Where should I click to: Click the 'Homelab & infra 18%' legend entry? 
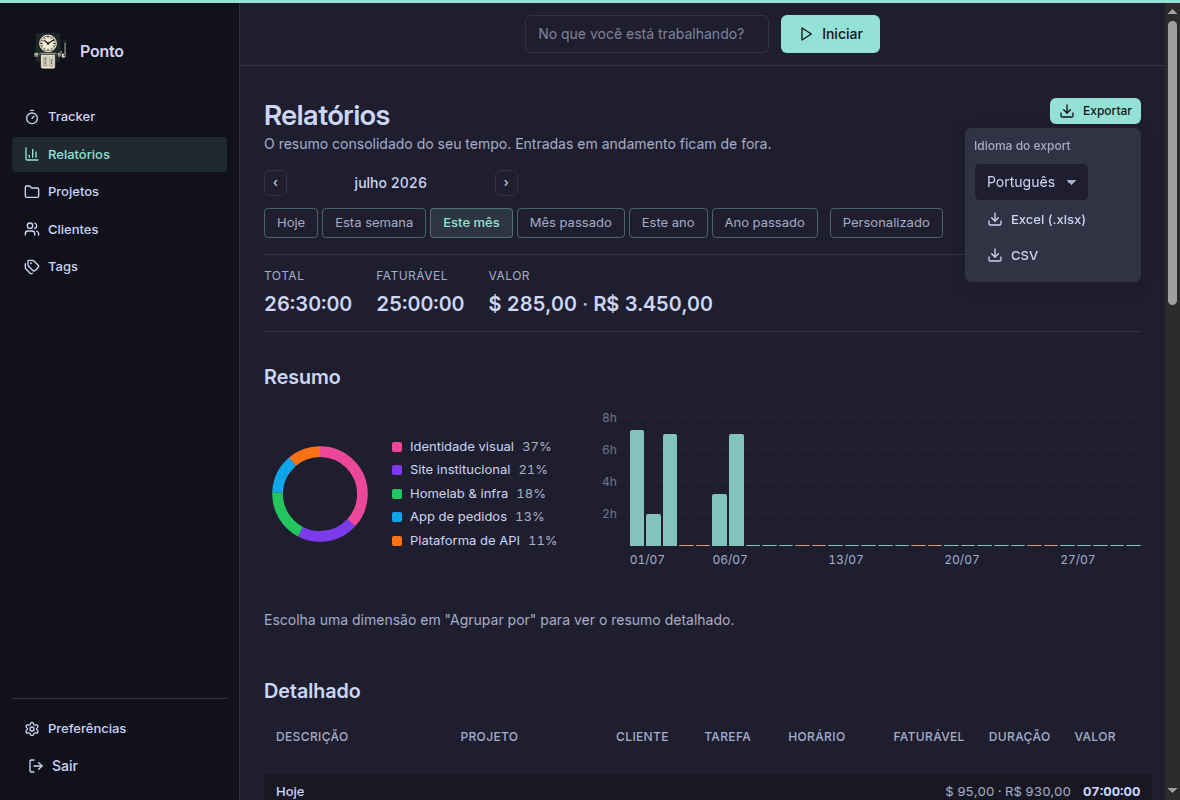469,494
